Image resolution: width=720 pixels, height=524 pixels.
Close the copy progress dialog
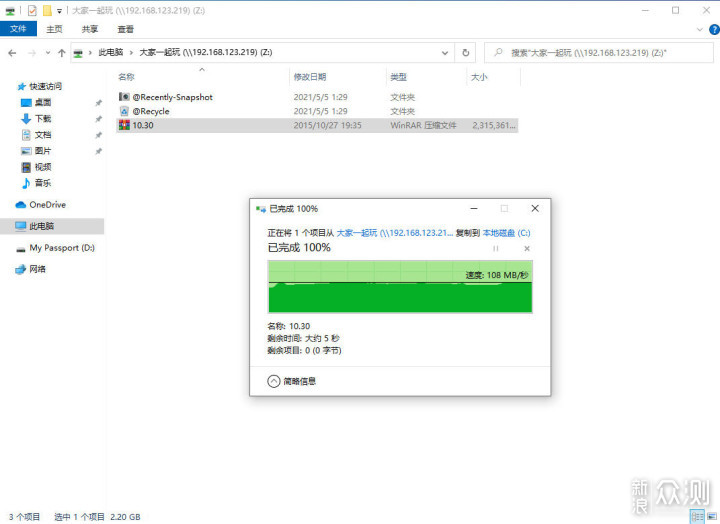[535, 208]
